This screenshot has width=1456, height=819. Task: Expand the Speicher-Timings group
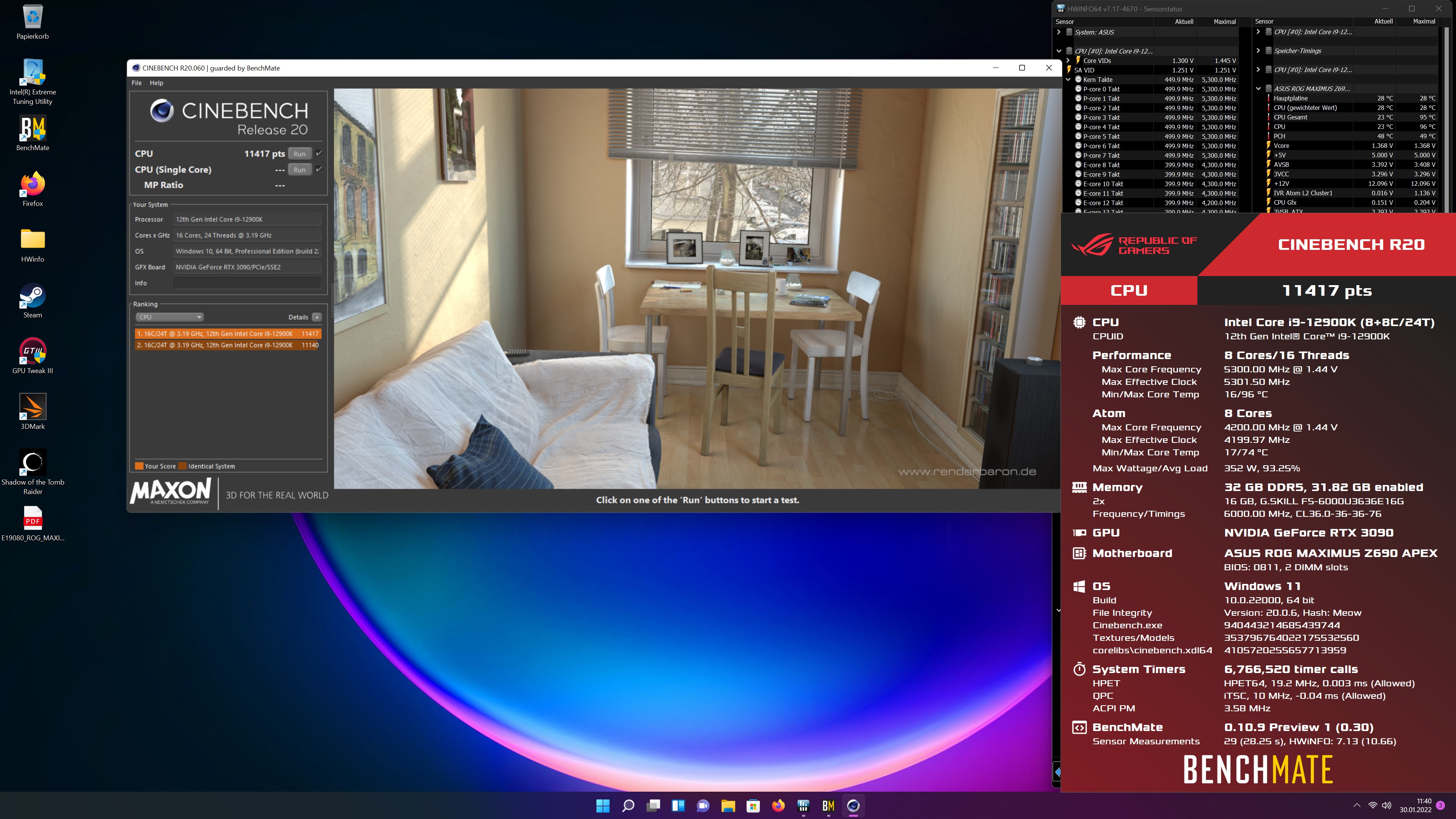pyautogui.click(x=1258, y=51)
